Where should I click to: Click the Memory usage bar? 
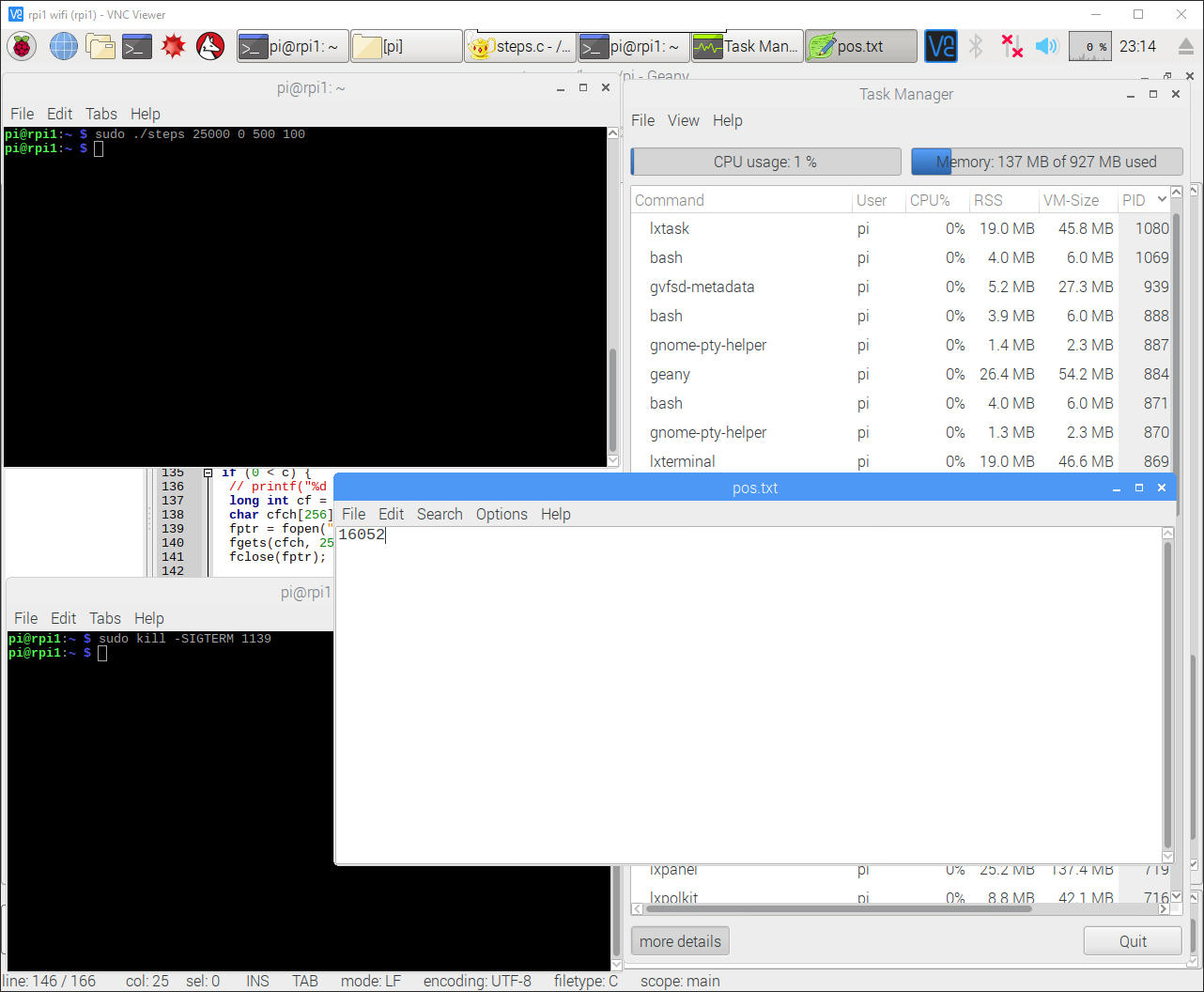point(1046,162)
